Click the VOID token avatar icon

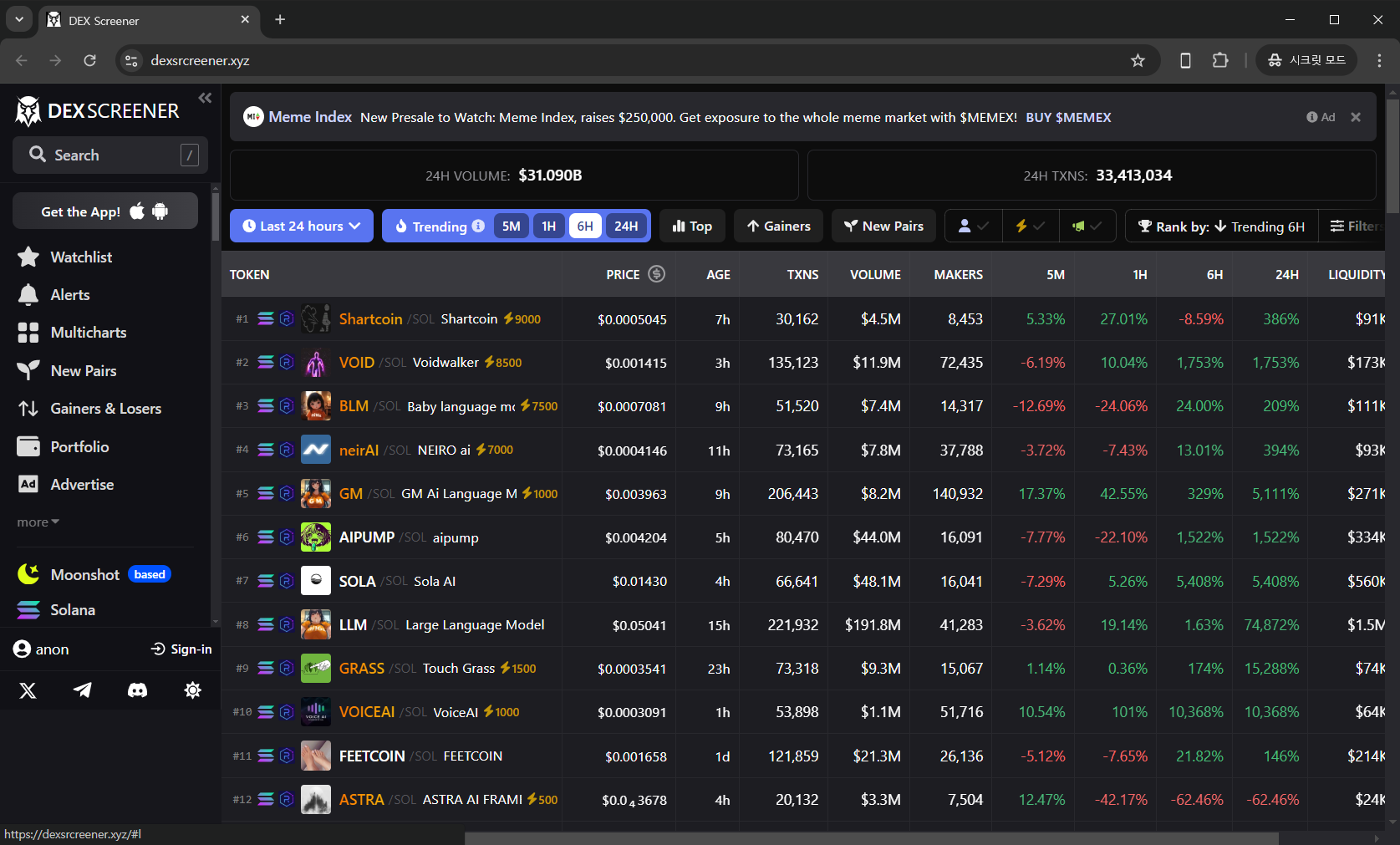(316, 363)
